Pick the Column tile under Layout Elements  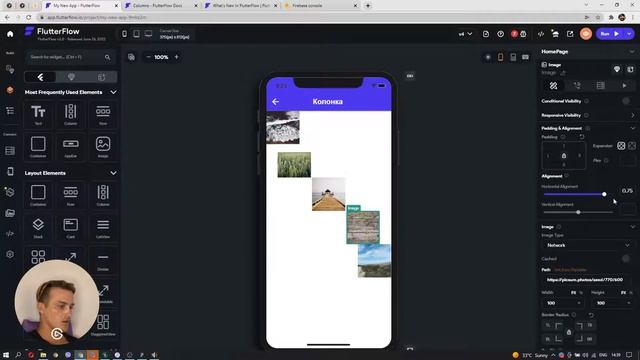pos(103,195)
